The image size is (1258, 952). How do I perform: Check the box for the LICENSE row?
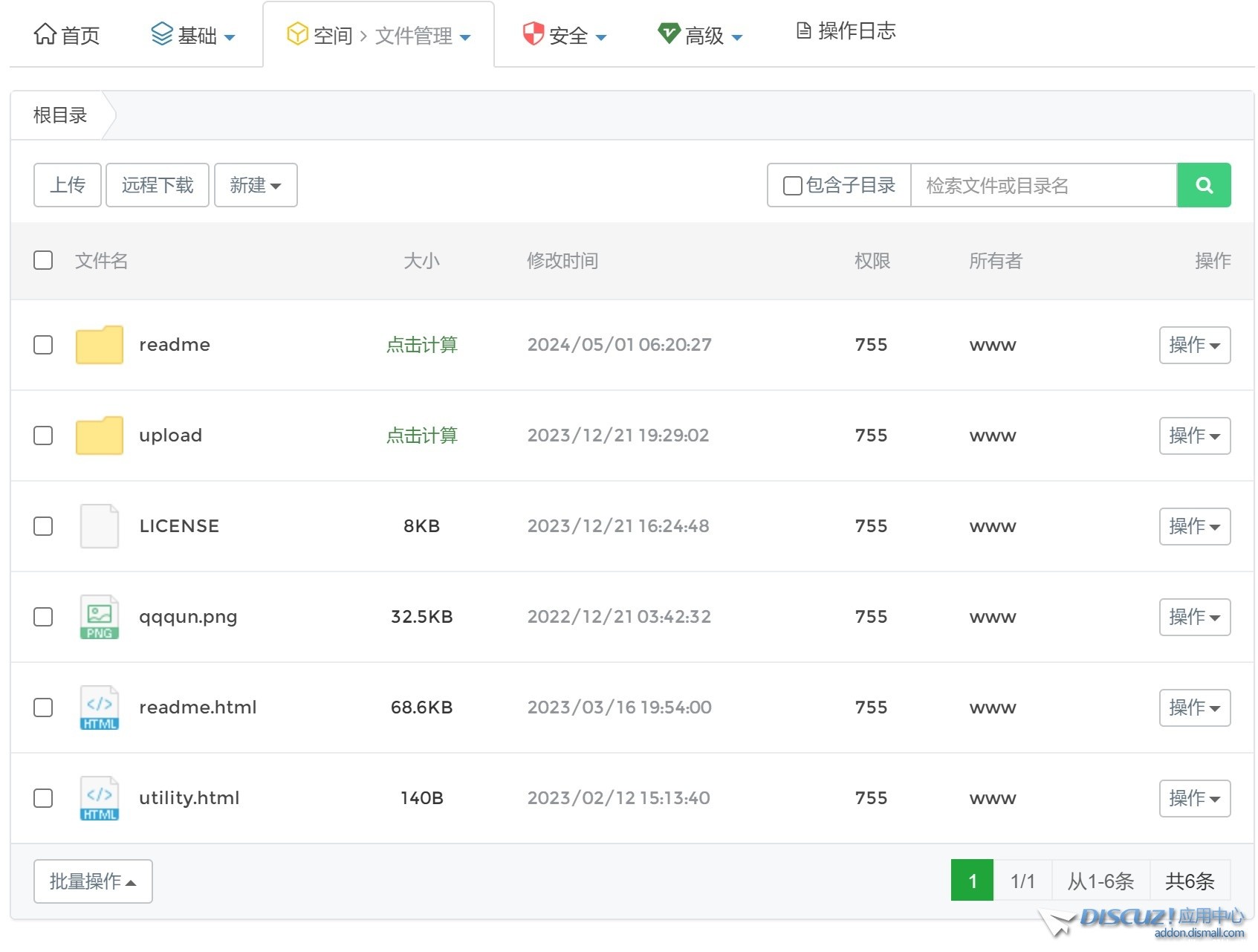pos(43,526)
